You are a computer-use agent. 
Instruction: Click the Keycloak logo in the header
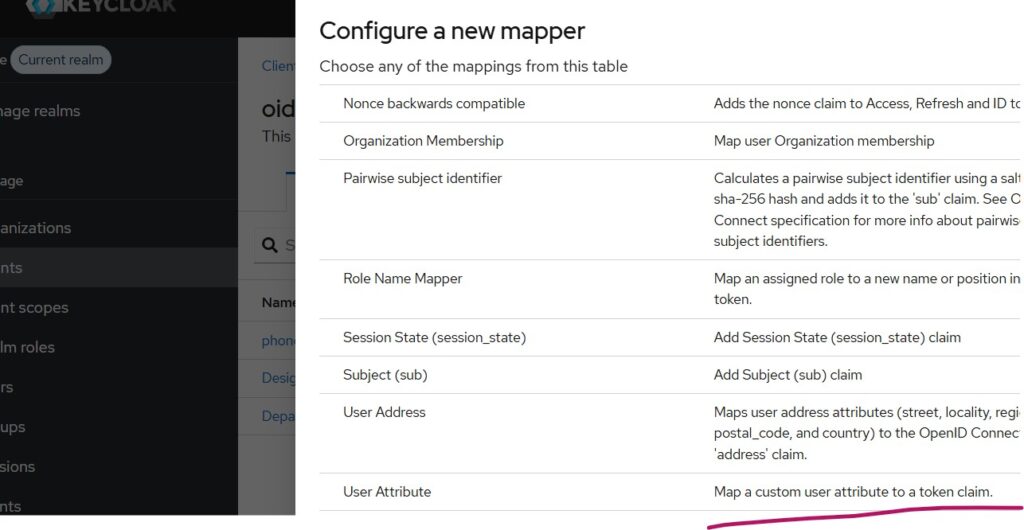coord(100,6)
